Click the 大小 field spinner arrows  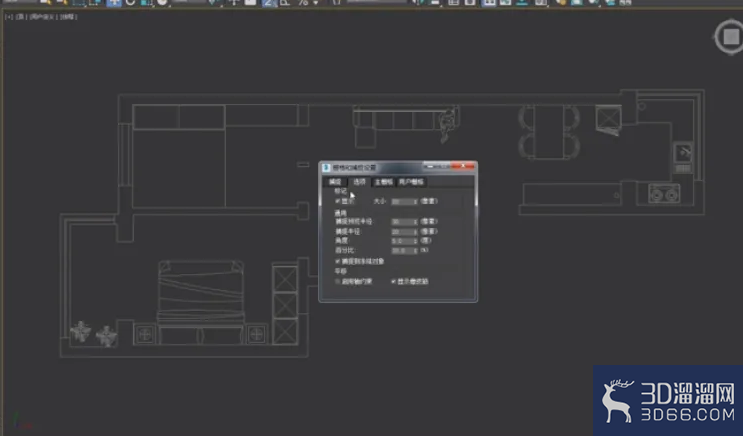pos(416,201)
